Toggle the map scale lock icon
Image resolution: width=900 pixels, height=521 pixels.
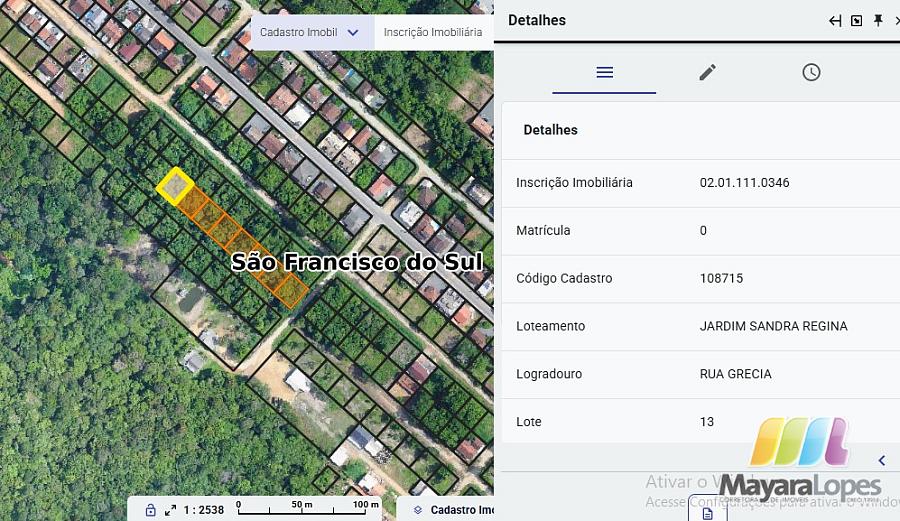pos(150,510)
